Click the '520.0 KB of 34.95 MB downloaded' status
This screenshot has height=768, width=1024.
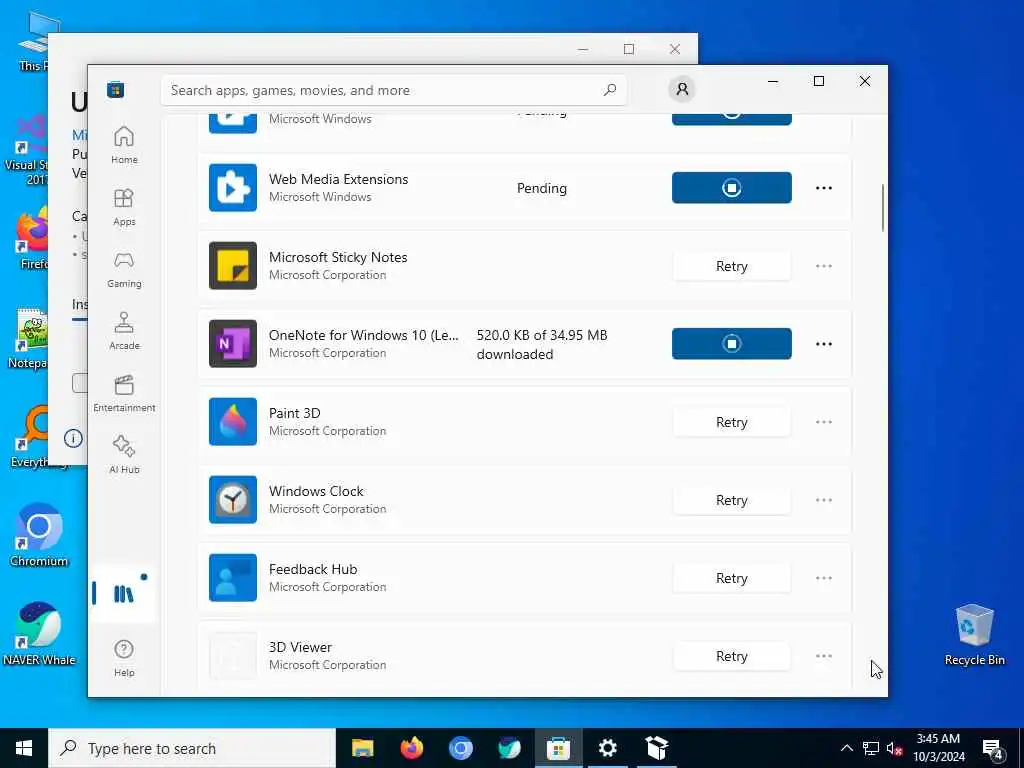pos(542,344)
